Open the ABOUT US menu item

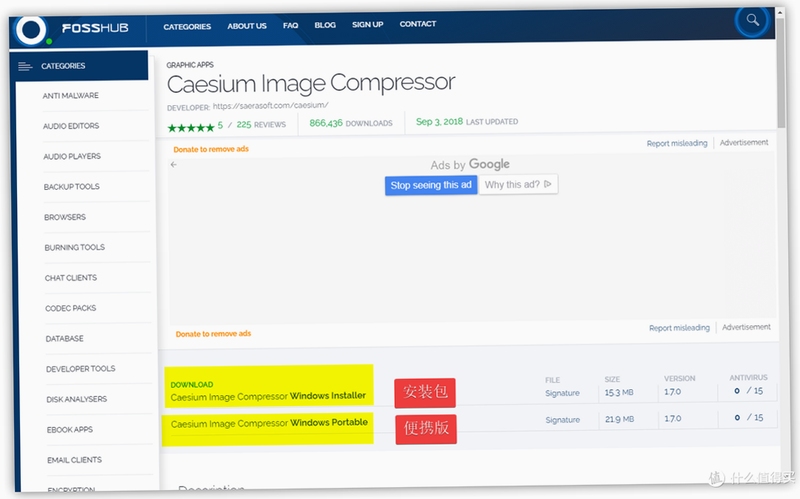[247, 26]
